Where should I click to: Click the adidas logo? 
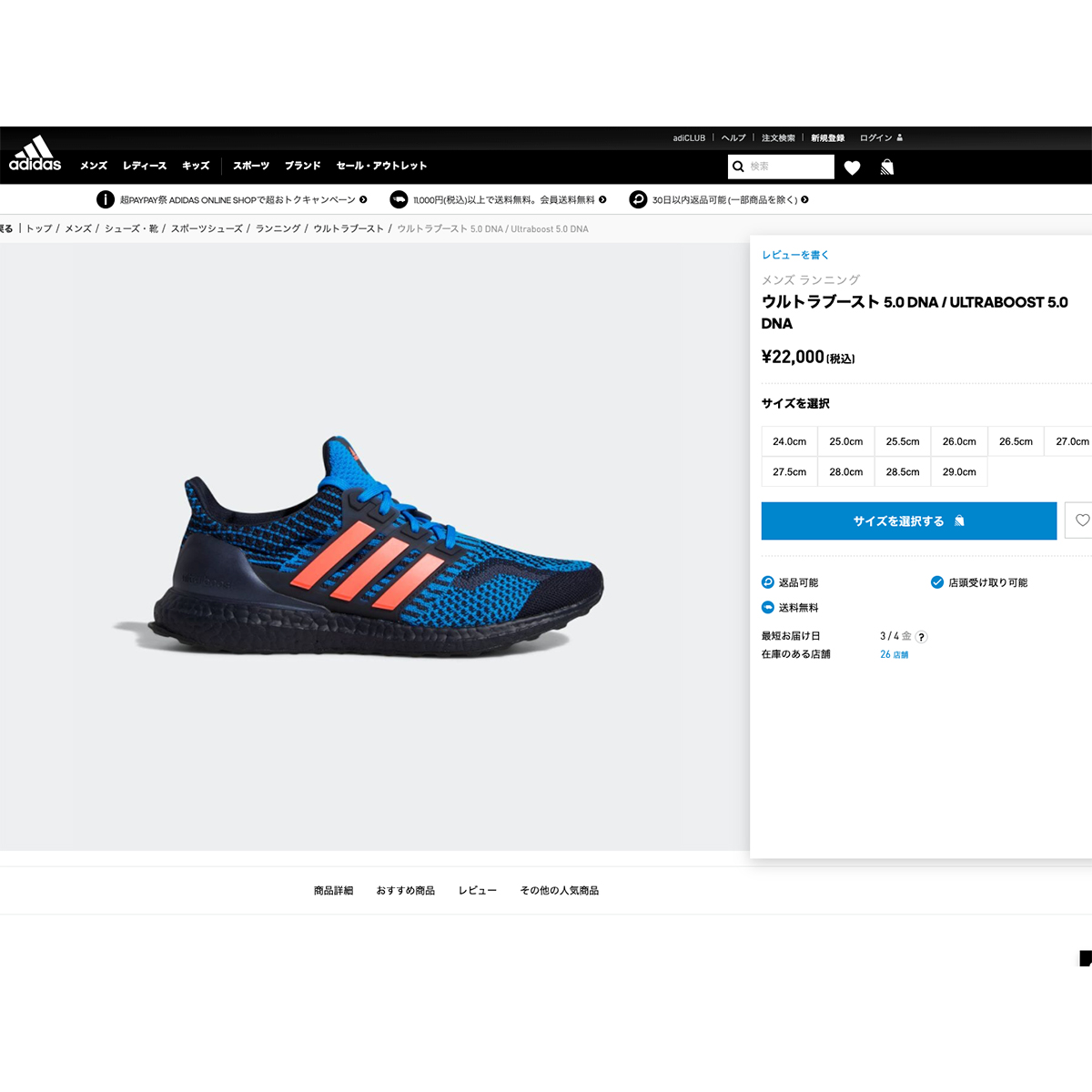point(35,153)
